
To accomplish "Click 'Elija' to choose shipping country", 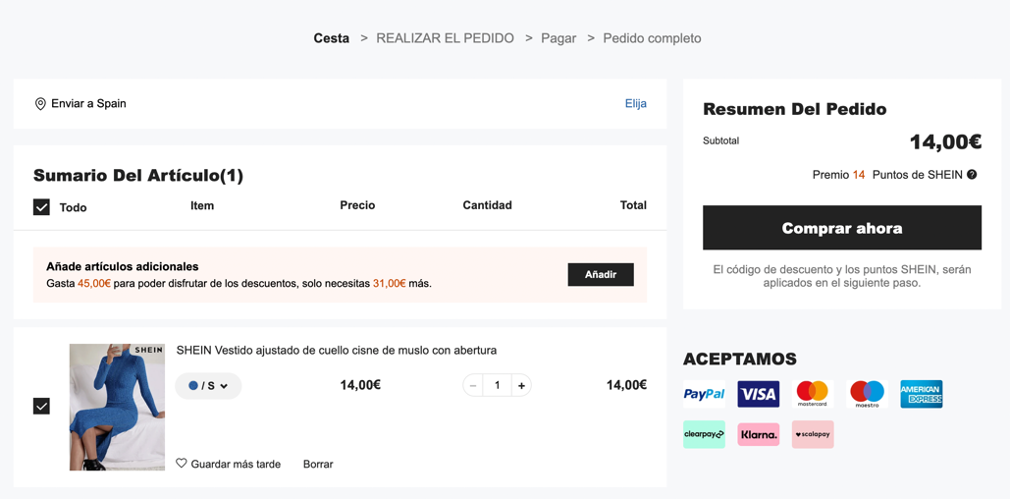I will click(636, 103).
